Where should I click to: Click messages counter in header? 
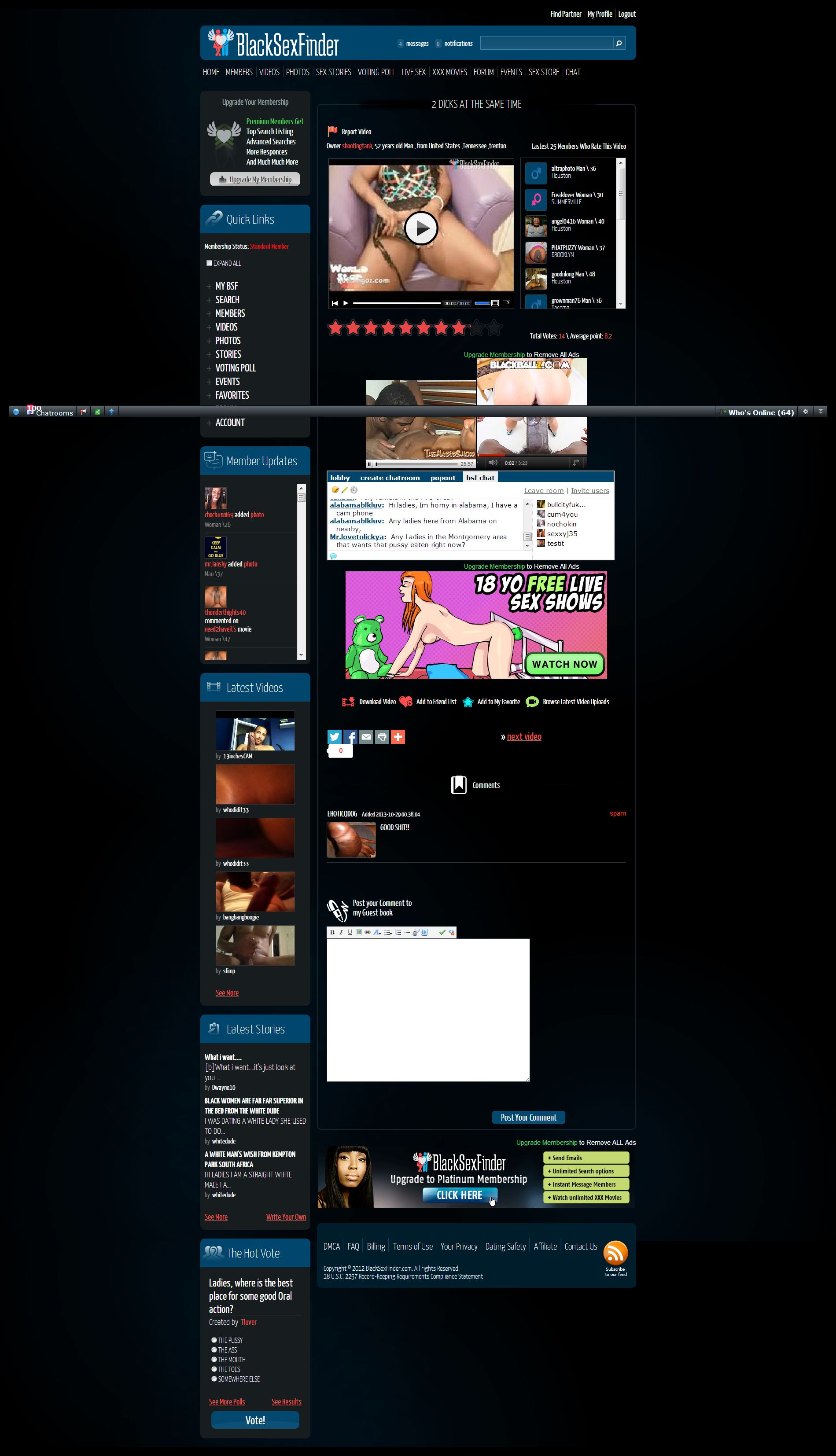tap(413, 44)
